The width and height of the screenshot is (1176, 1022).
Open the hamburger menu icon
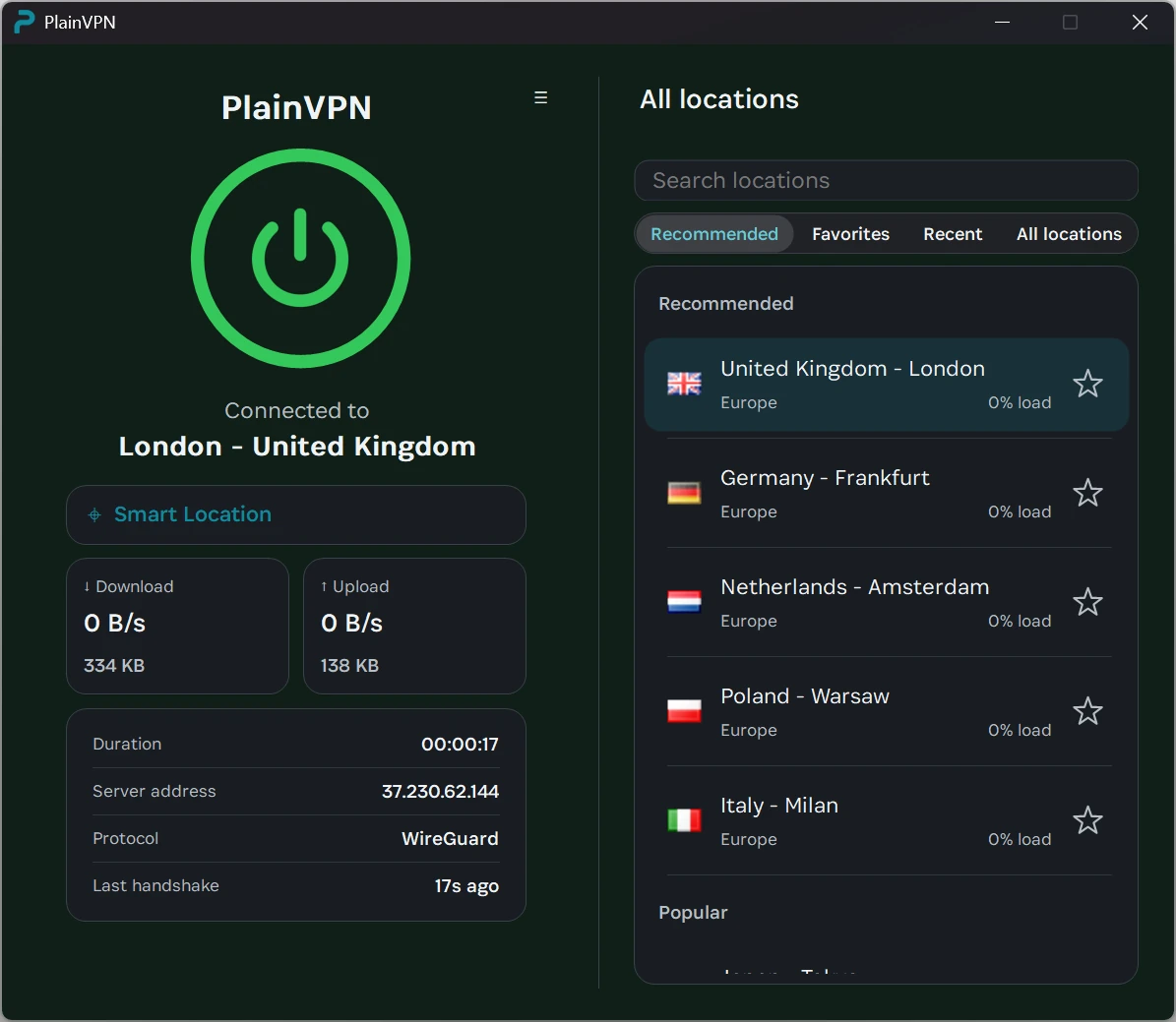click(x=540, y=97)
